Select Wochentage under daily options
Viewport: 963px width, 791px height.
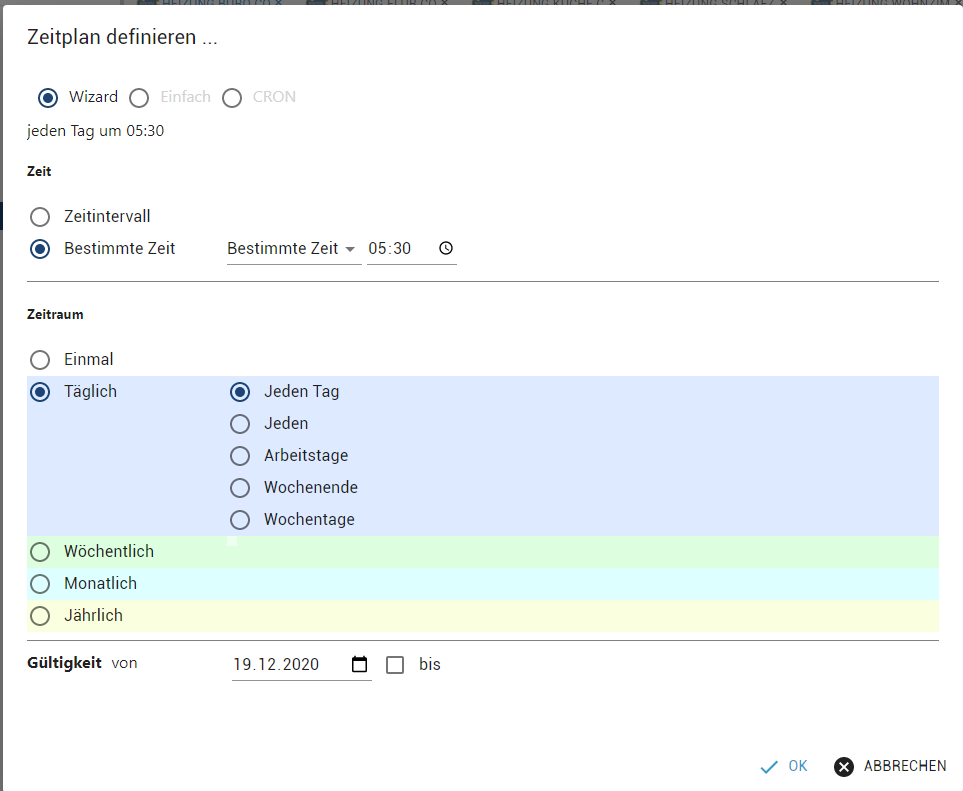click(x=240, y=520)
